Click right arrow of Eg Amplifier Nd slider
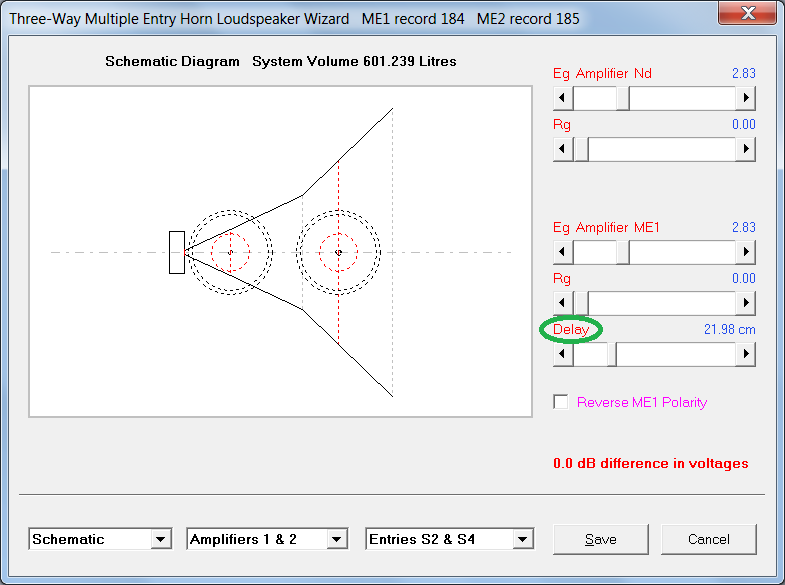 [745, 98]
